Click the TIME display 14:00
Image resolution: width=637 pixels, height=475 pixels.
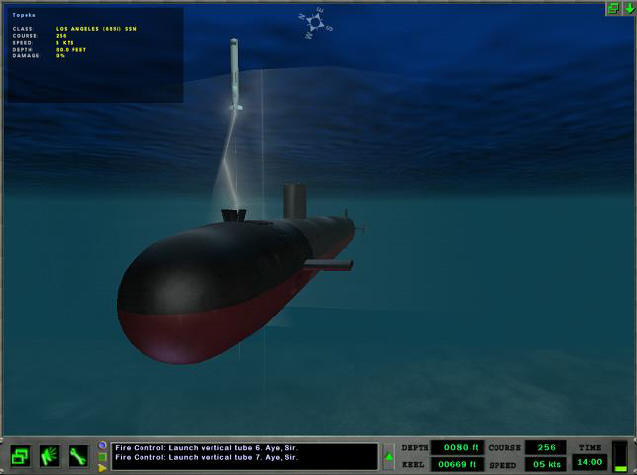(589, 462)
